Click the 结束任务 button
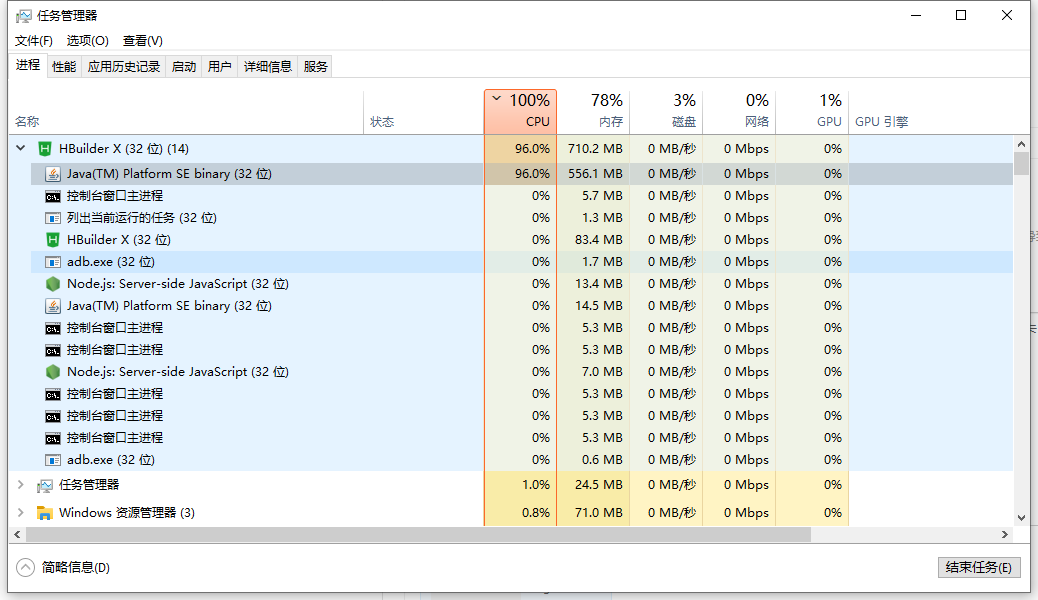1038x600 pixels. (979, 567)
